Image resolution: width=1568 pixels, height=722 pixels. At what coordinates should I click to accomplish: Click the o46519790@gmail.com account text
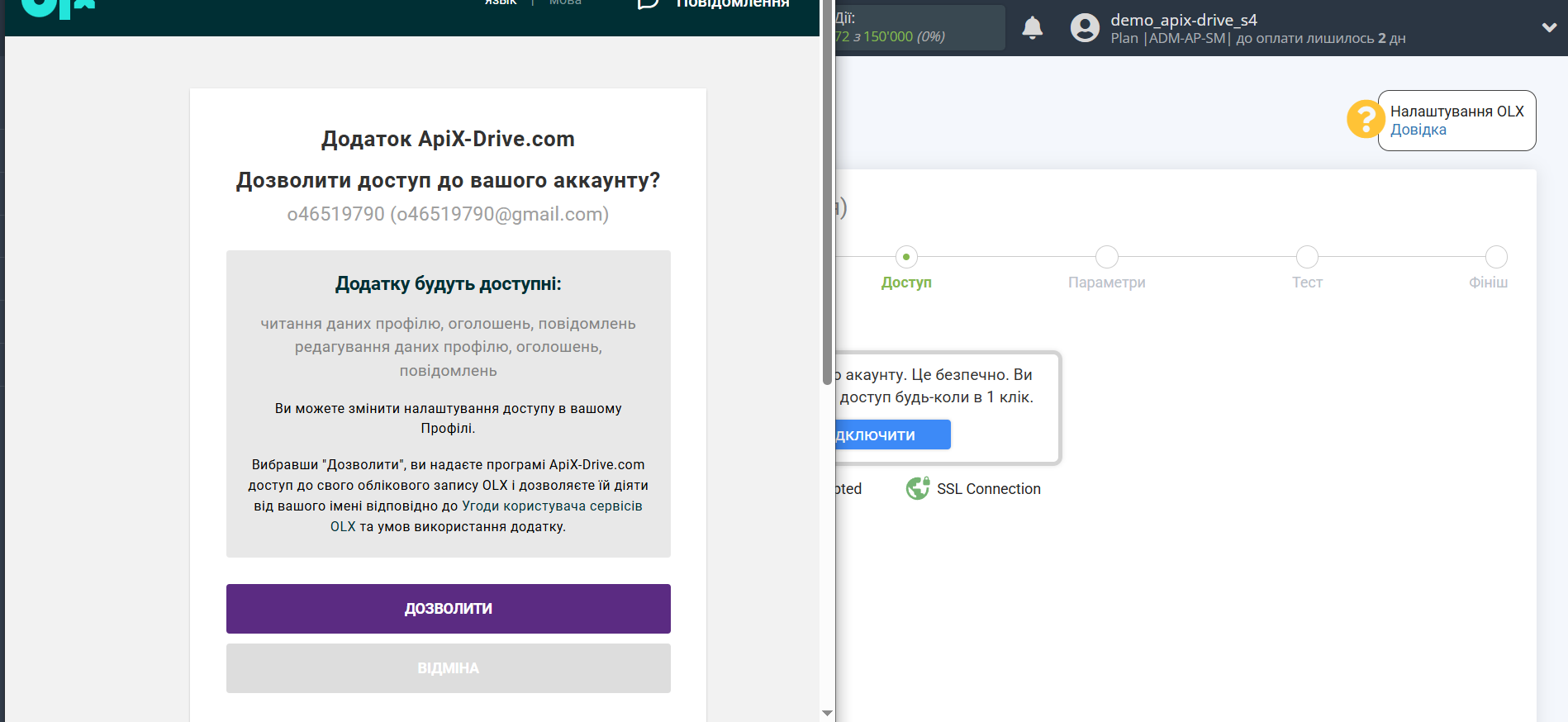pos(448,214)
